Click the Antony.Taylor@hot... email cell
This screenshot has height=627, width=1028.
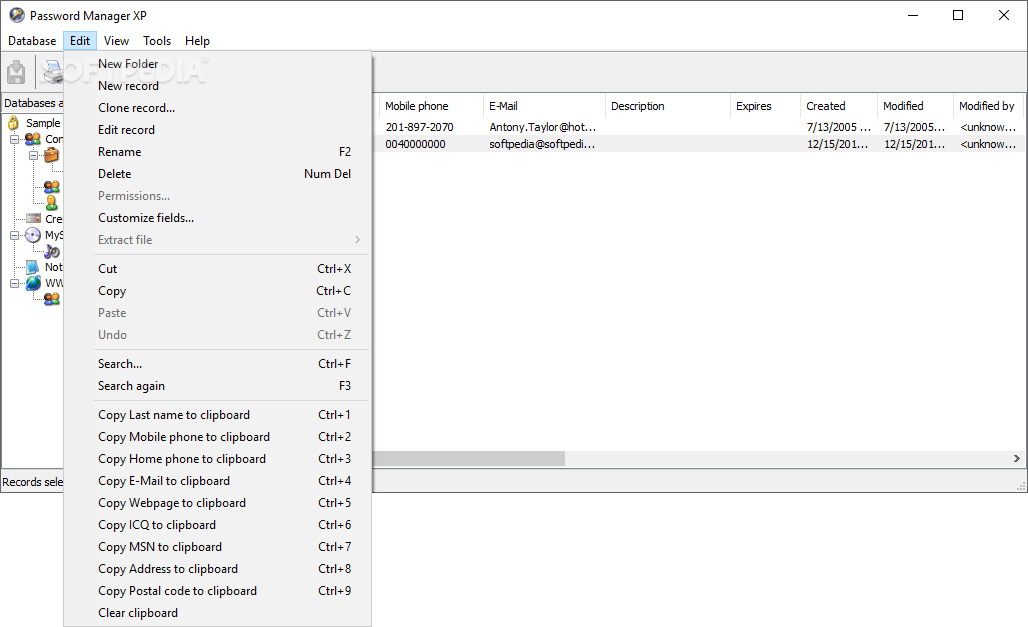pos(542,127)
